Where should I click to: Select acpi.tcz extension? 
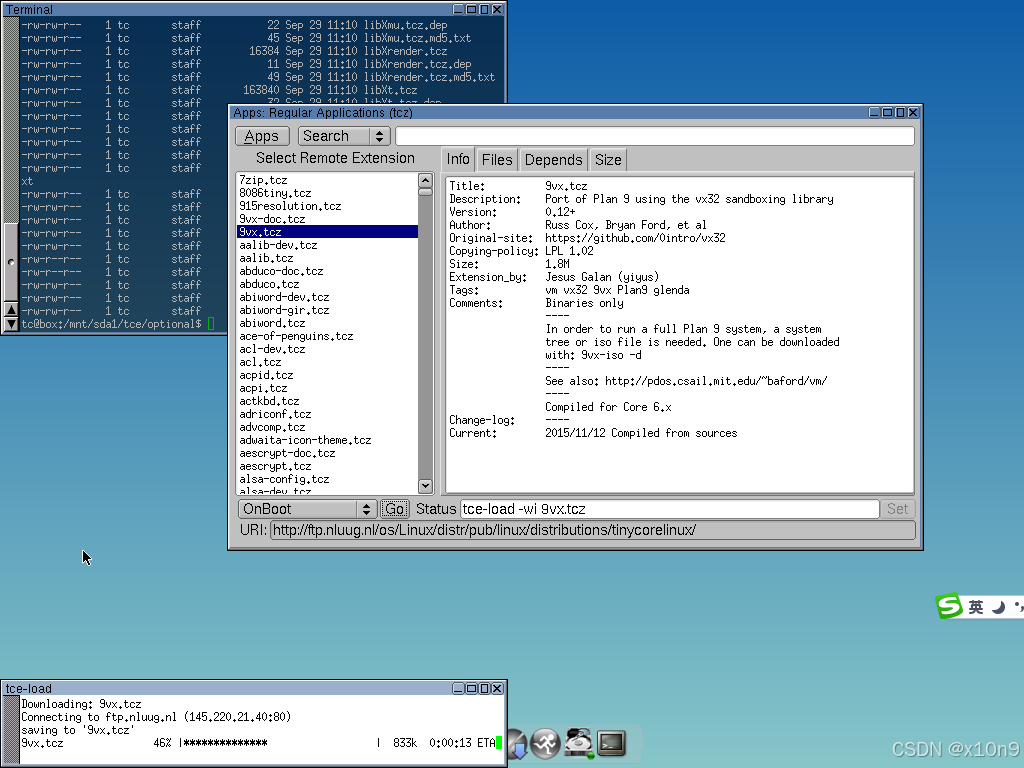(327, 389)
